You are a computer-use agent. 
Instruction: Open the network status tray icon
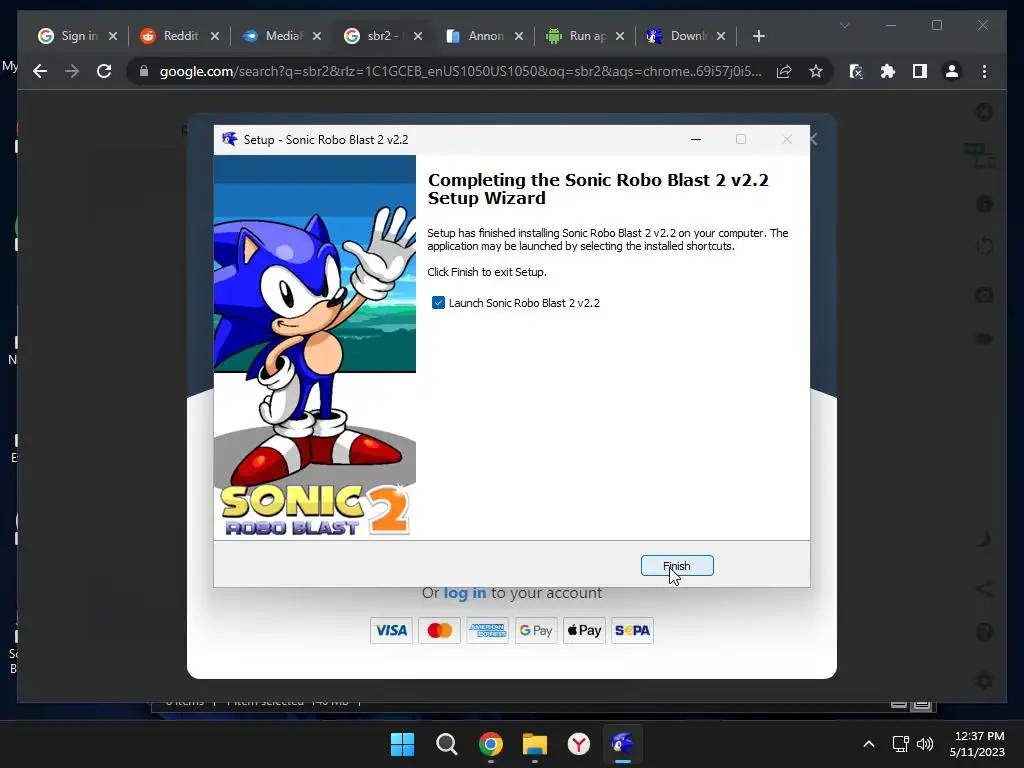coord(901,744)
